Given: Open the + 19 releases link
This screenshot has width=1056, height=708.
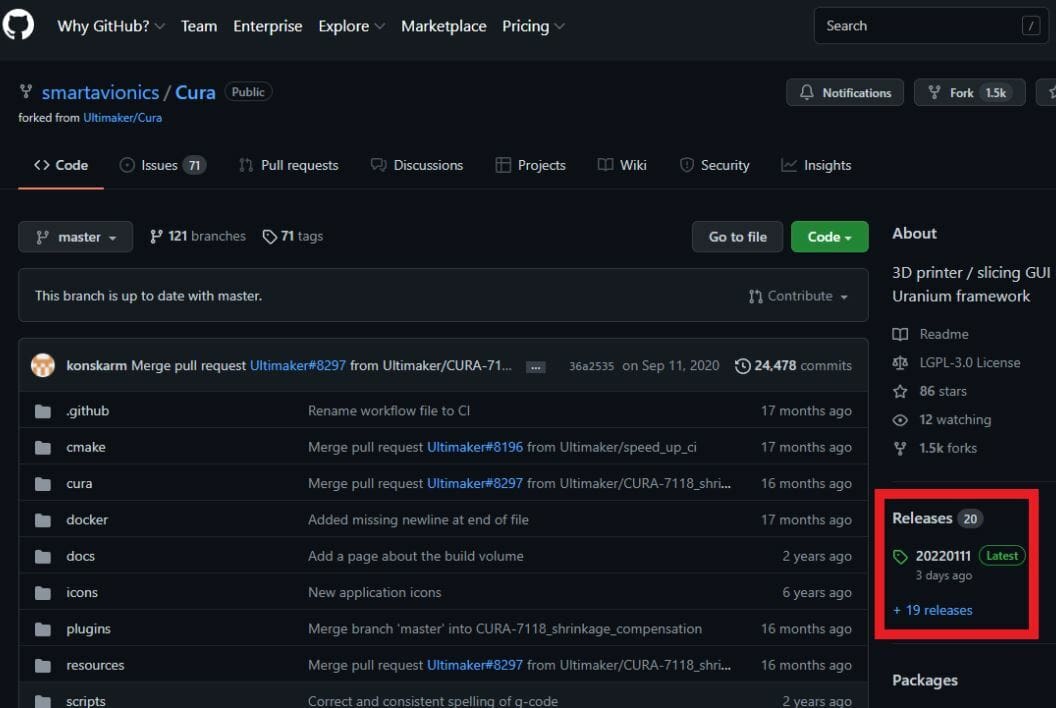Looking at the screenshot, I should pos(933,610).
